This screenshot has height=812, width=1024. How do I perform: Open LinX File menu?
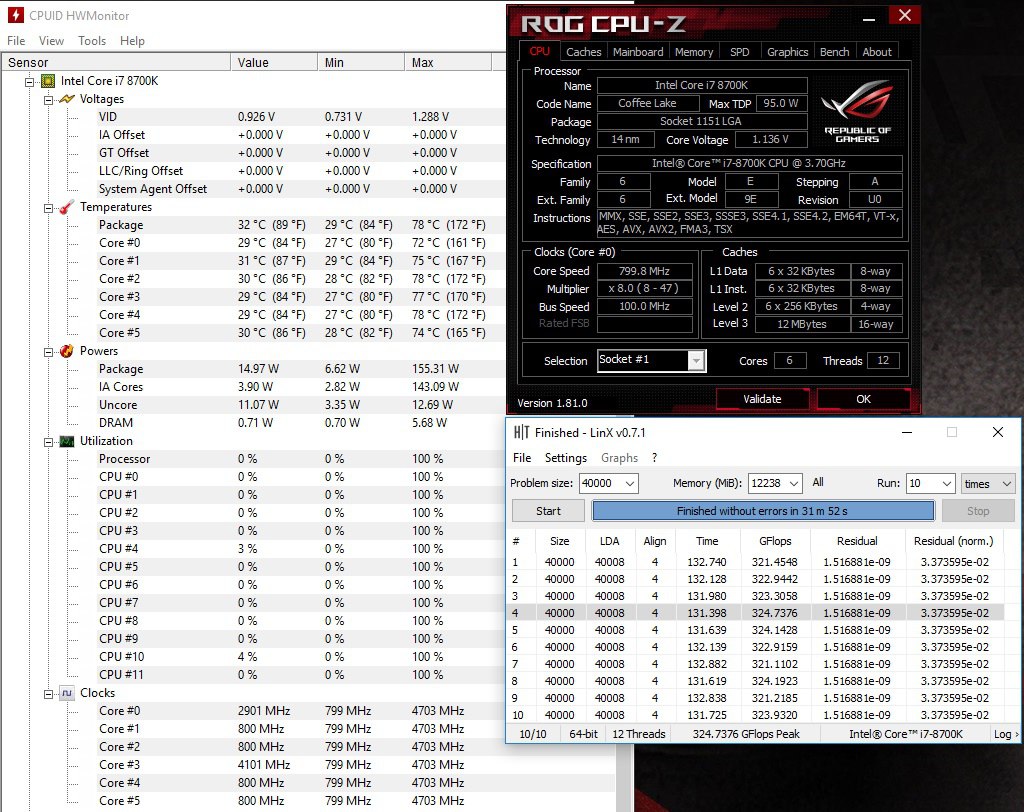click(x=522, y=458)
